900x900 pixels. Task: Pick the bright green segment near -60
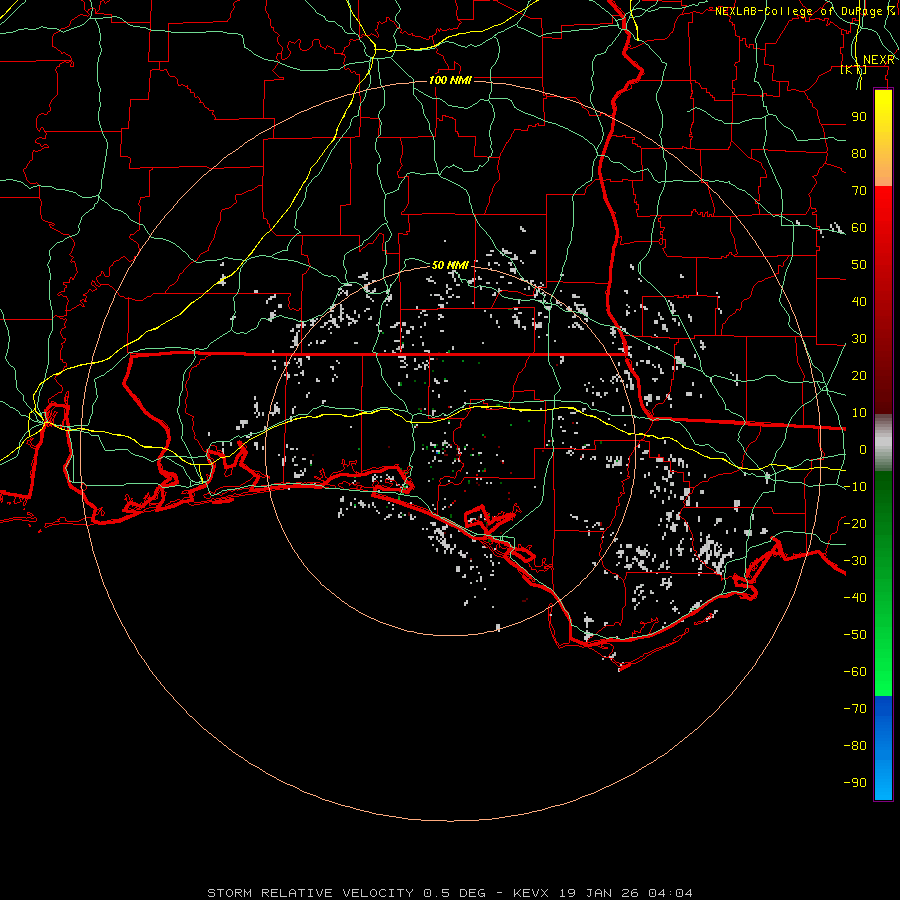[883, 672]
